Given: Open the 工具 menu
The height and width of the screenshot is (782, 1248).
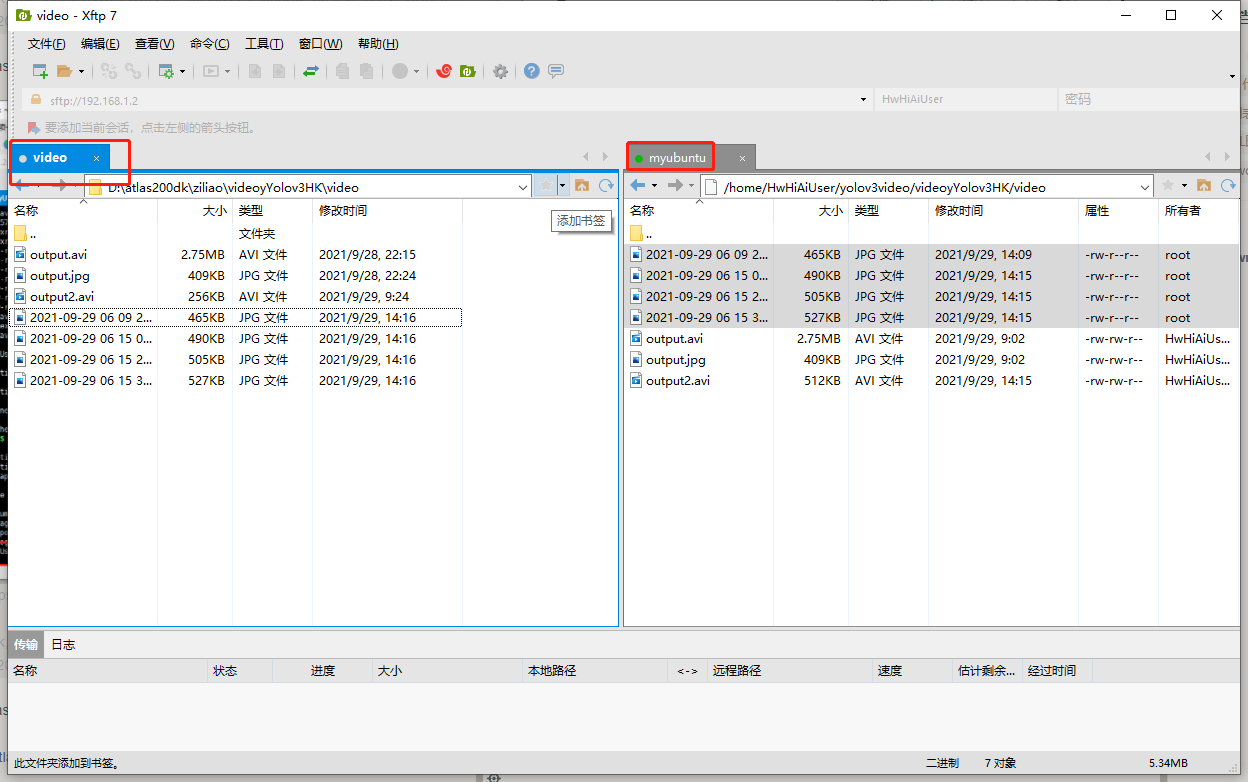Looking at the screenshot, I should 264,43.
